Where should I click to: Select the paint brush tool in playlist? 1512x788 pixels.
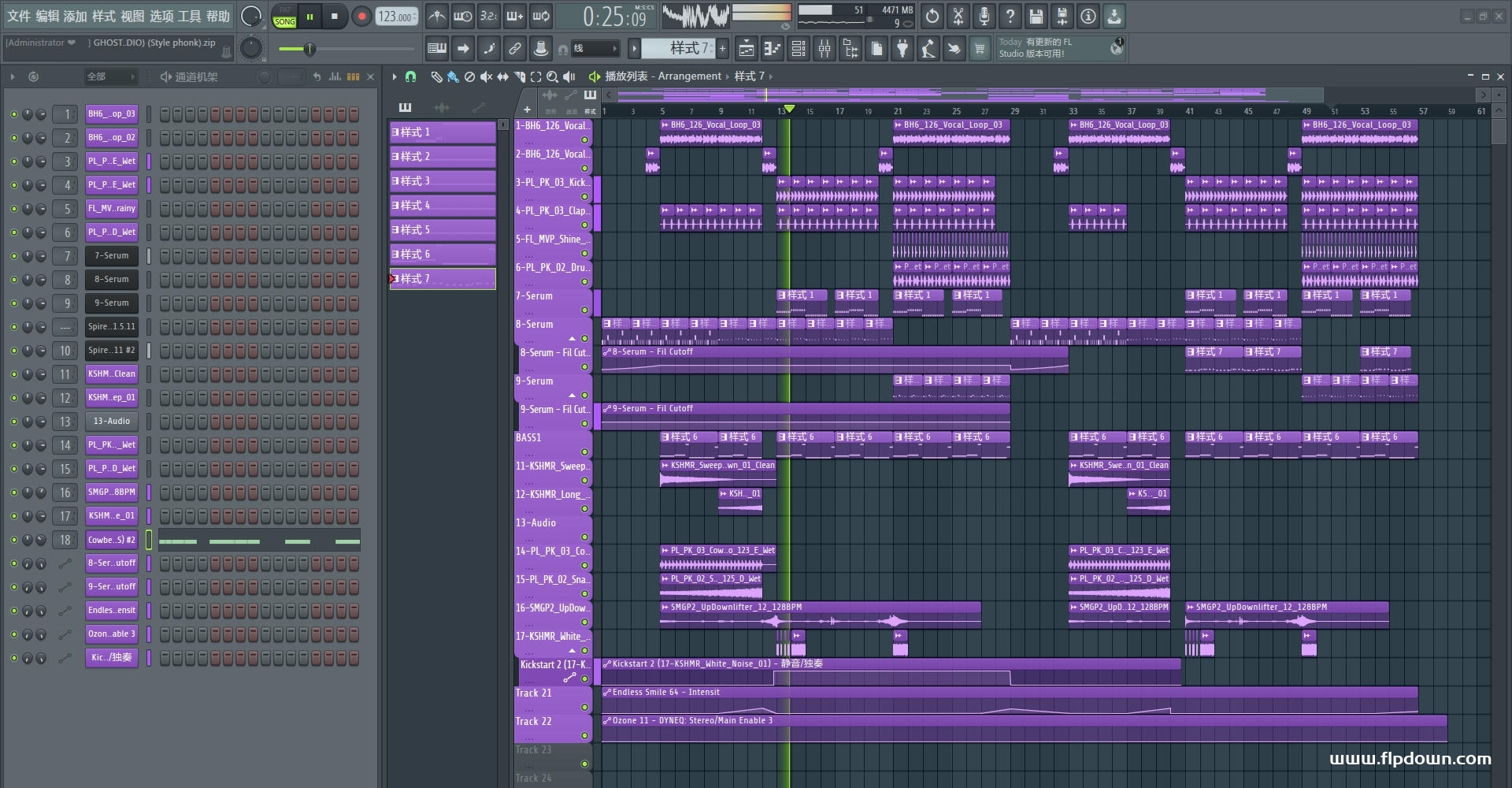point(453,76)
